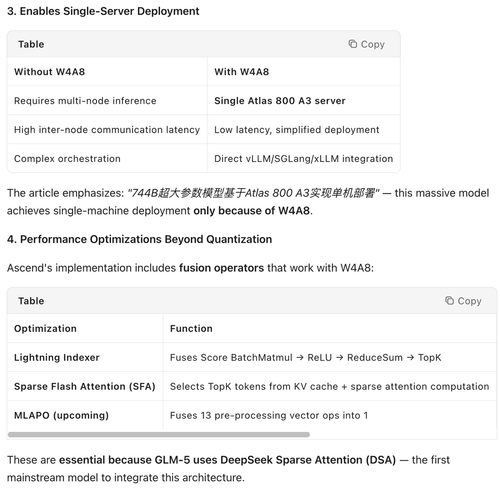
Task: Click the horizontal scrollbar under the Optimization table
Action: coord(159,435)
